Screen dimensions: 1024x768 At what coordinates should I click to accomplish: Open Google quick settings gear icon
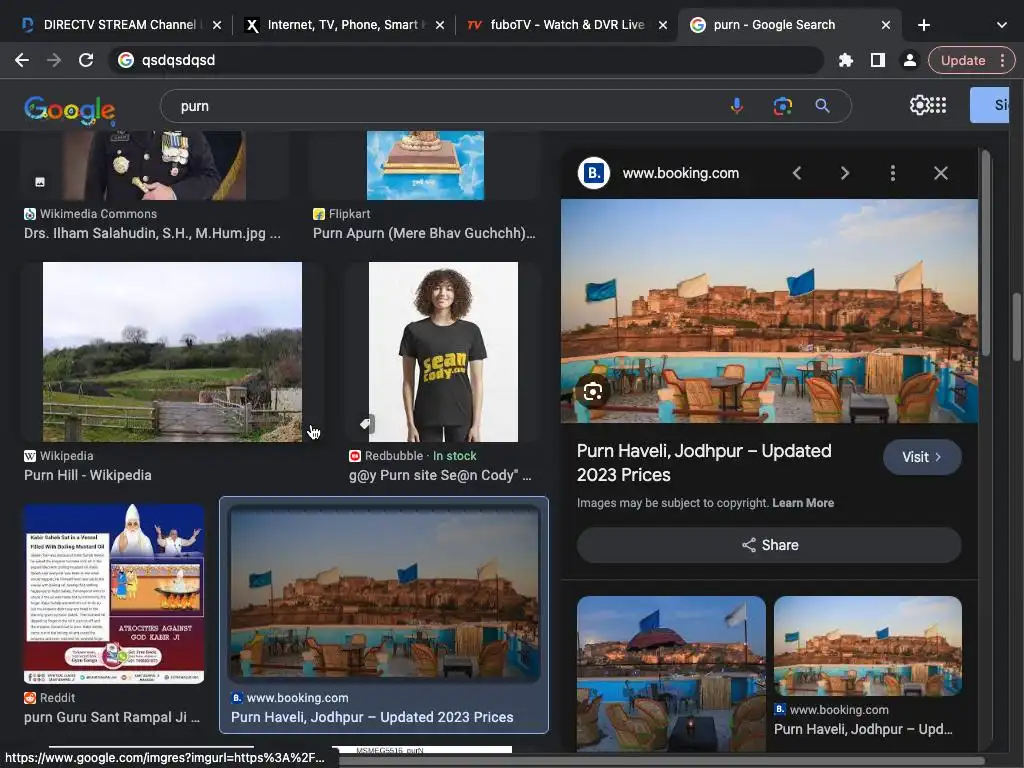(x=918, y=104)
